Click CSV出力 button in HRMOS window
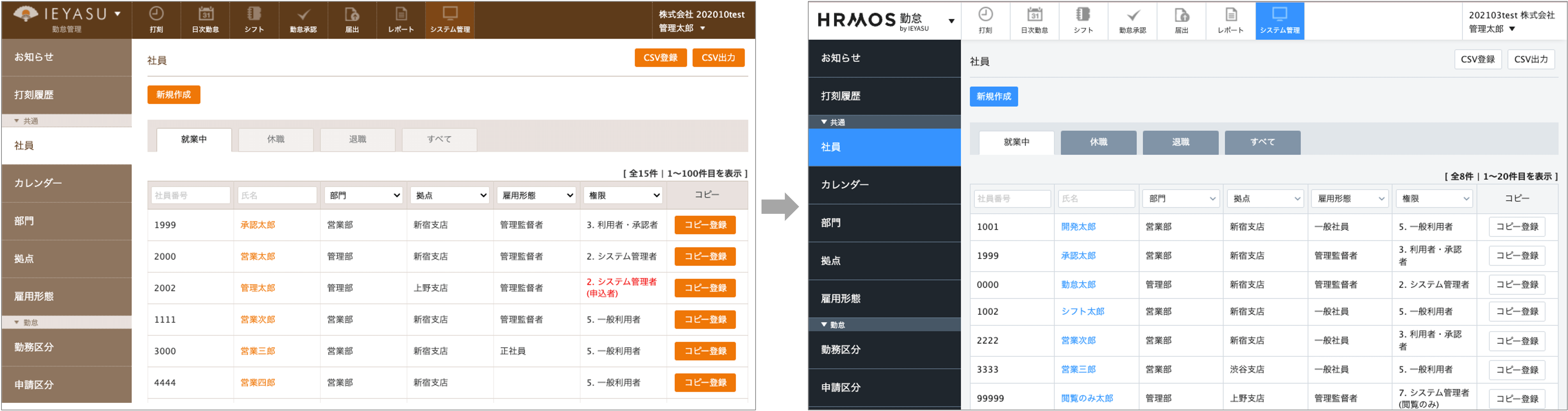This screenshot has width=1568, height=411. click(1531, 59)
